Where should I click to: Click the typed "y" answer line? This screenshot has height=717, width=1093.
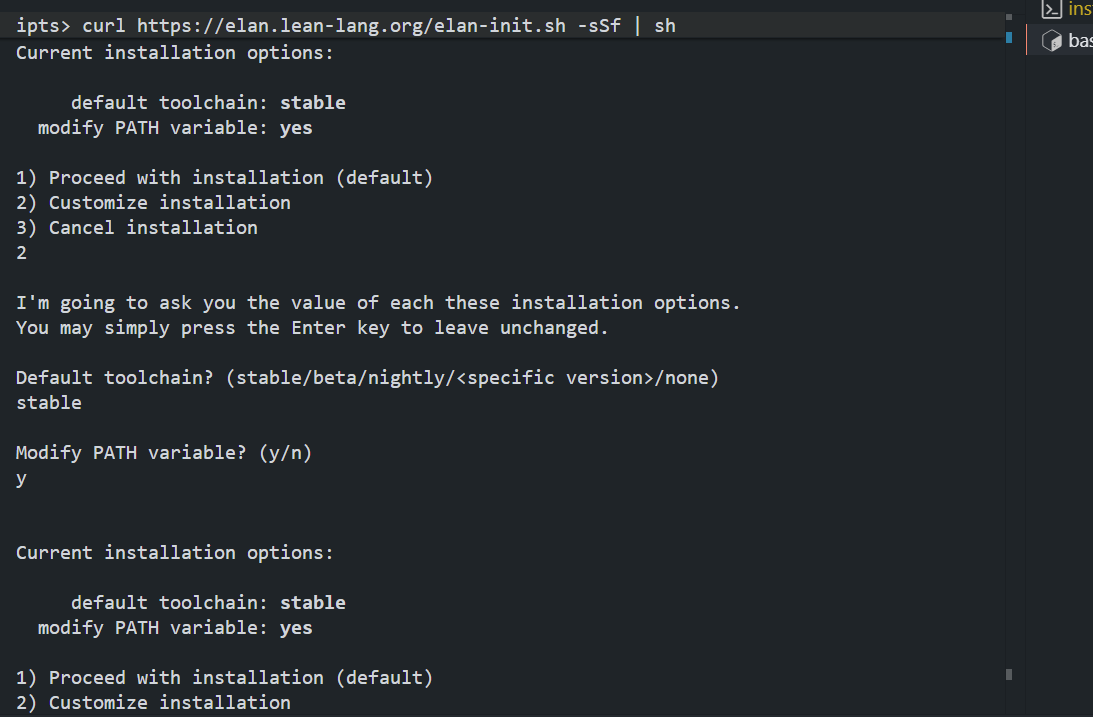click(x=21, y=479)
